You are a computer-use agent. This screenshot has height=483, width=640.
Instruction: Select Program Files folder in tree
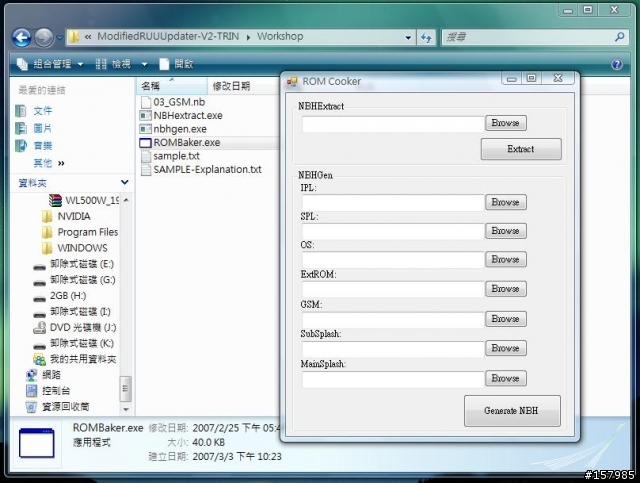point(80,232)
